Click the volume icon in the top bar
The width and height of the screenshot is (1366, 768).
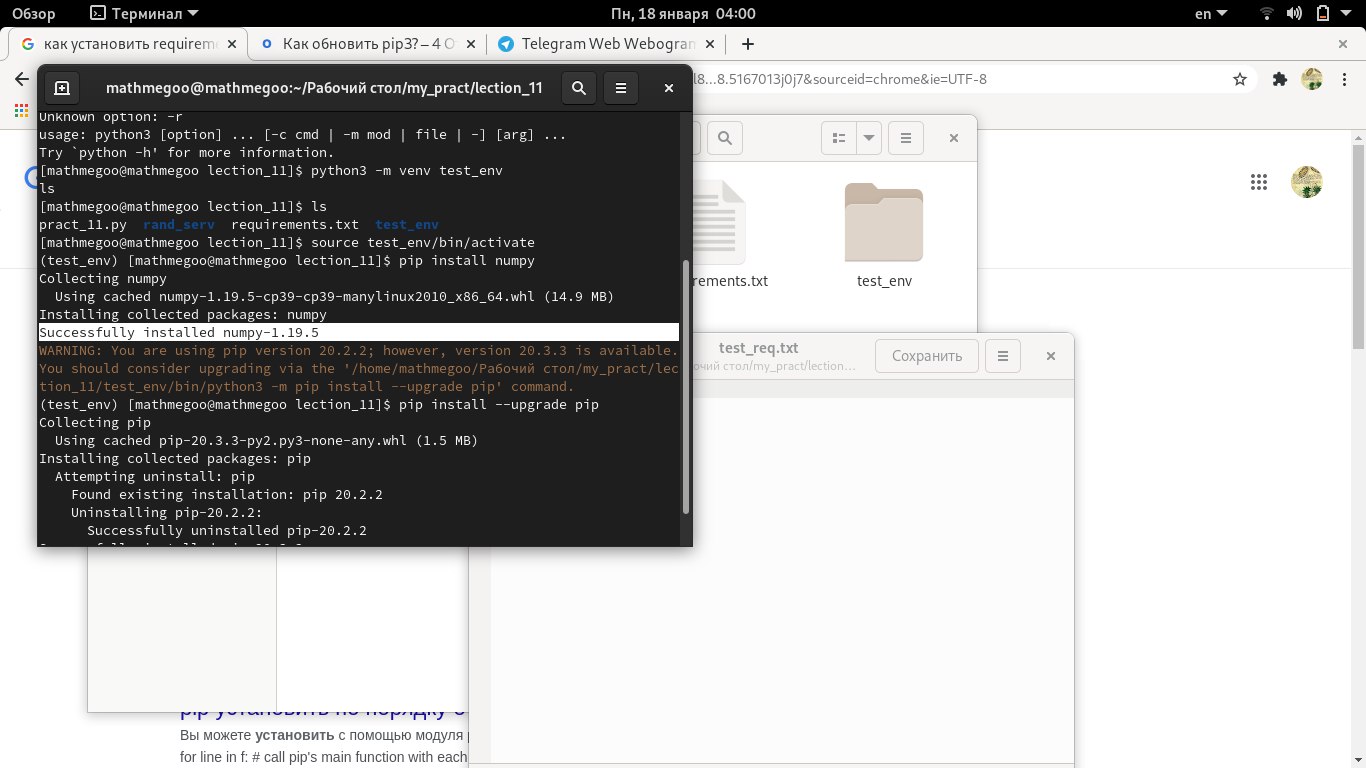click(1295, 13)
